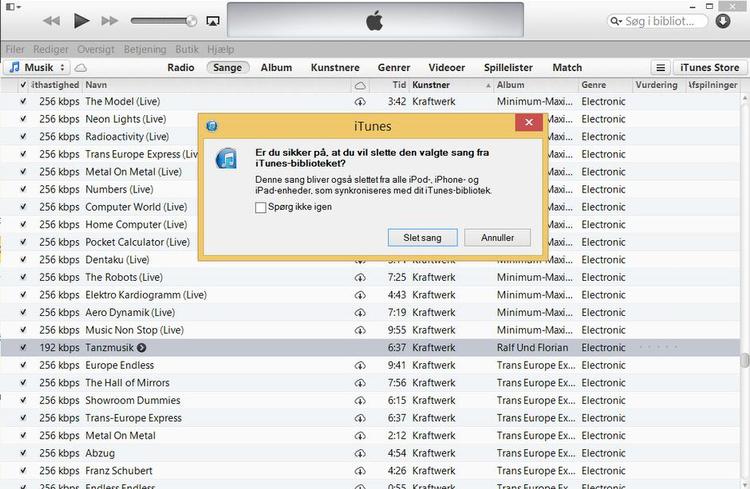The height and width of the screenshot is (489, 750).
Task: Click the iCloud icon next to Musik
Action: tap(81, 68)
